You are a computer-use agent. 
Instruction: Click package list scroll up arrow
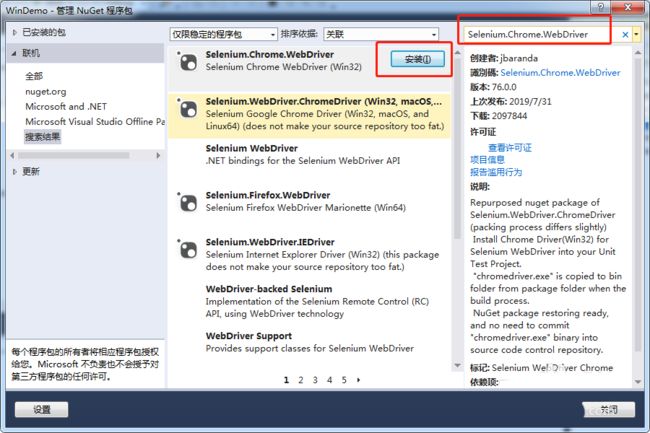click(458, 53)
